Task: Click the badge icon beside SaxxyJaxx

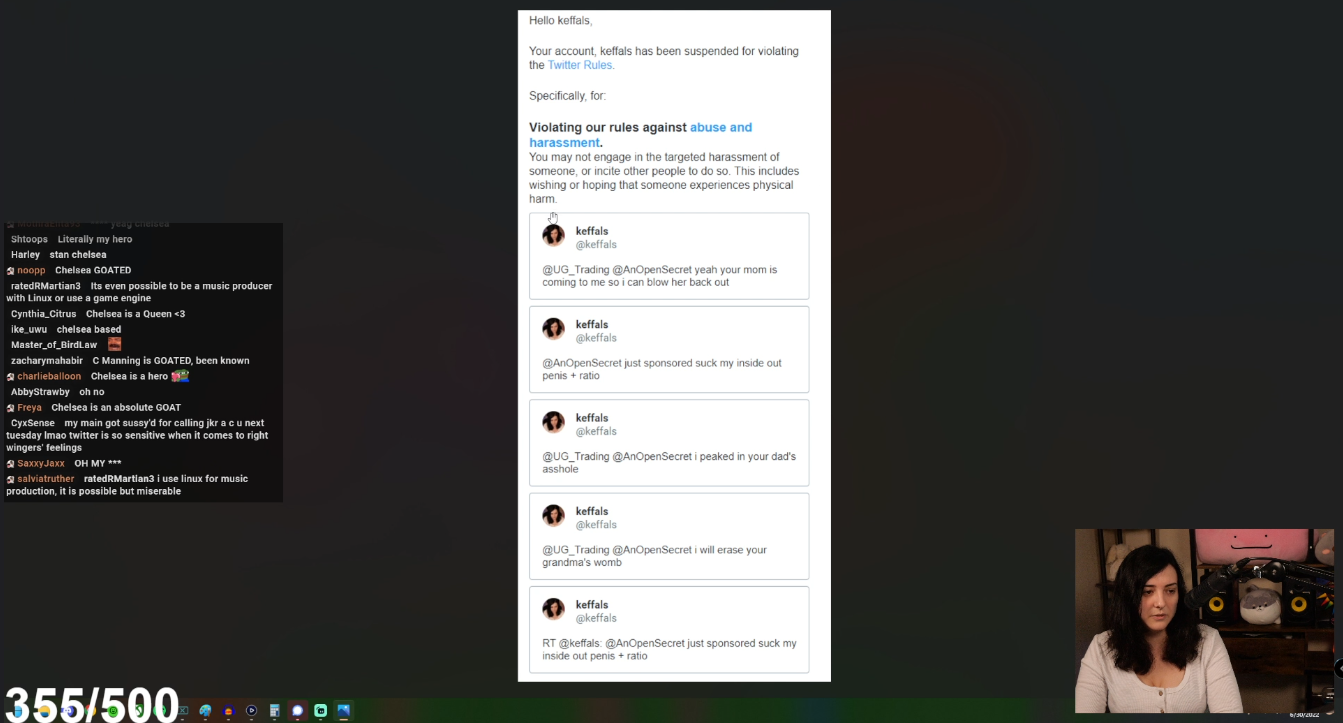Action: click(10, 464)
